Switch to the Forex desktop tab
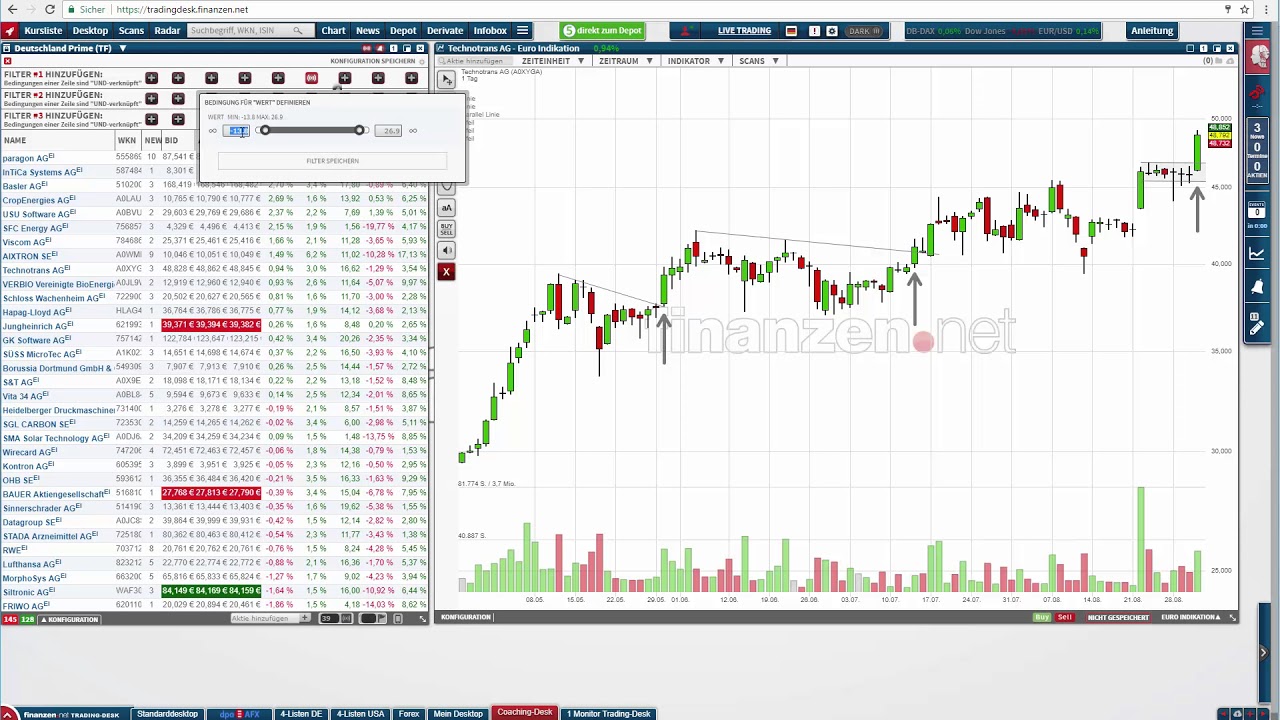 [x=408, y=714]
